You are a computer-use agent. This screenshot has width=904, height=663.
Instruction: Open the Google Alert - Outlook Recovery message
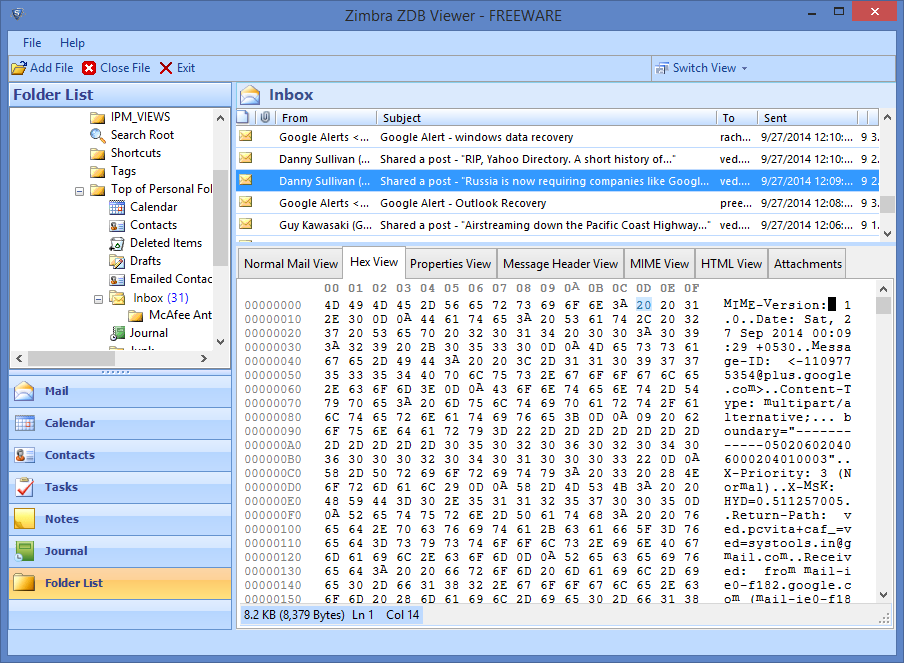point(558,203)
